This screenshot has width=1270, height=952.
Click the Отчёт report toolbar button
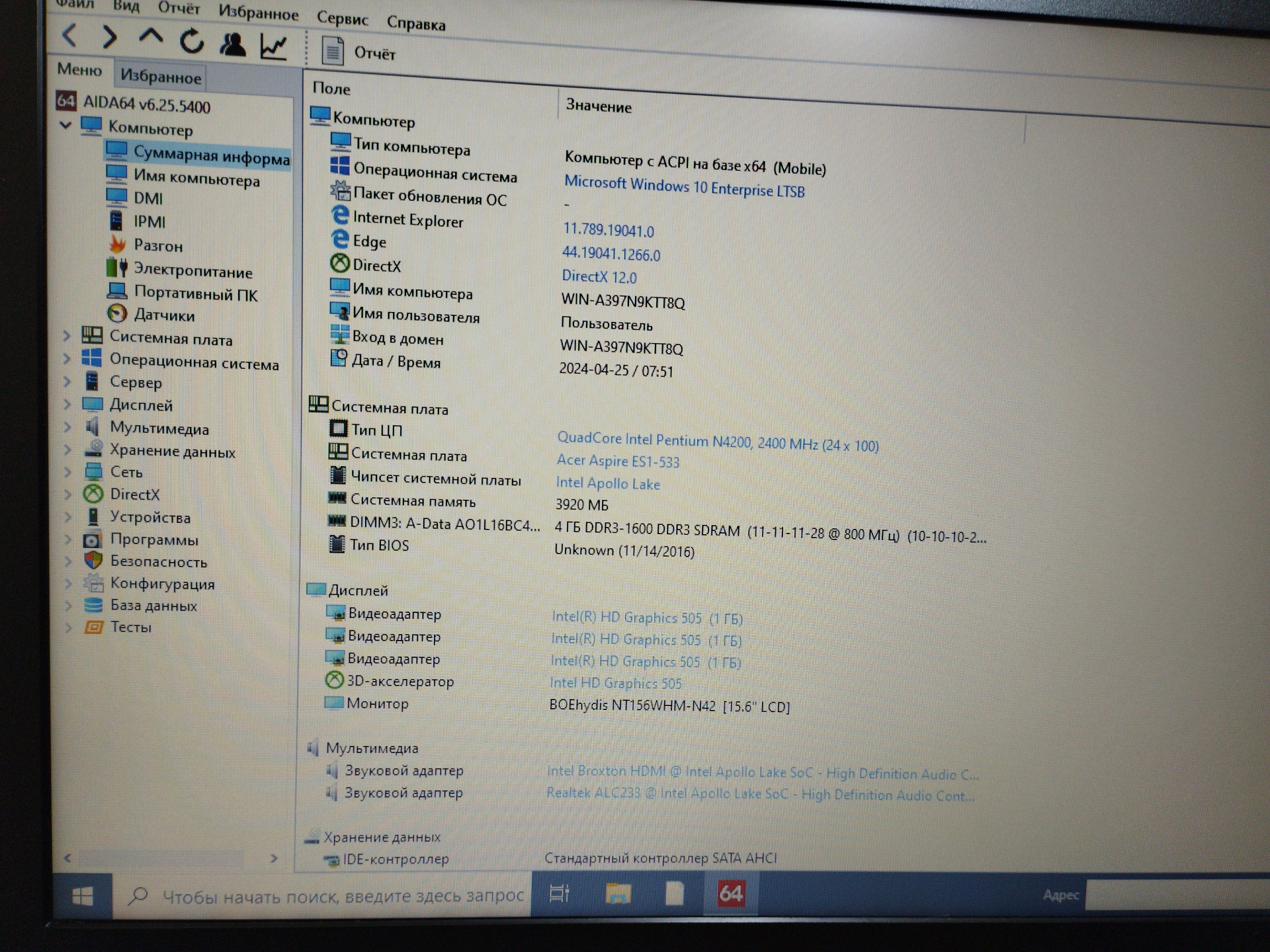pos(358,52)
